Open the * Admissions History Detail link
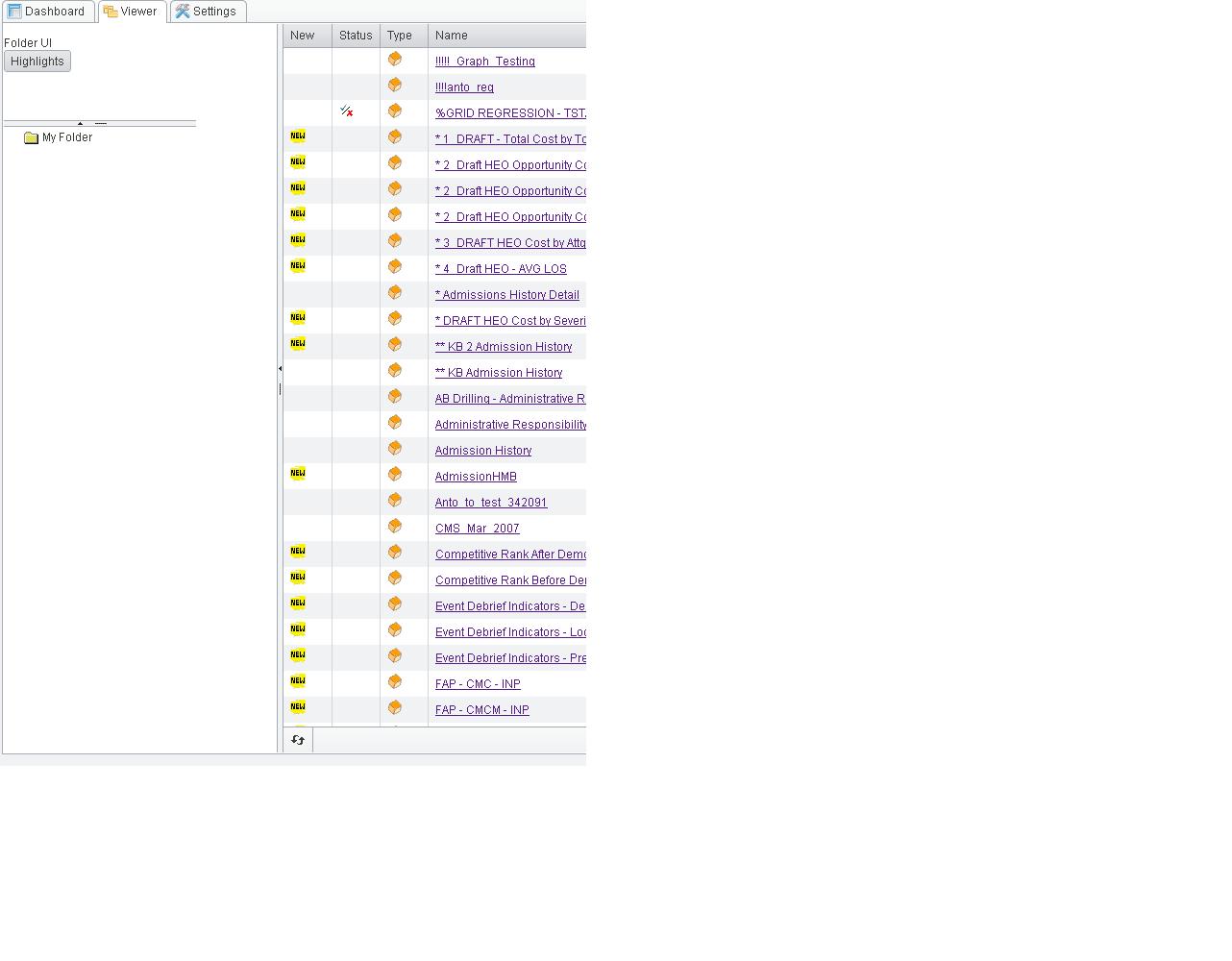1232x961 pixels. 507,295
